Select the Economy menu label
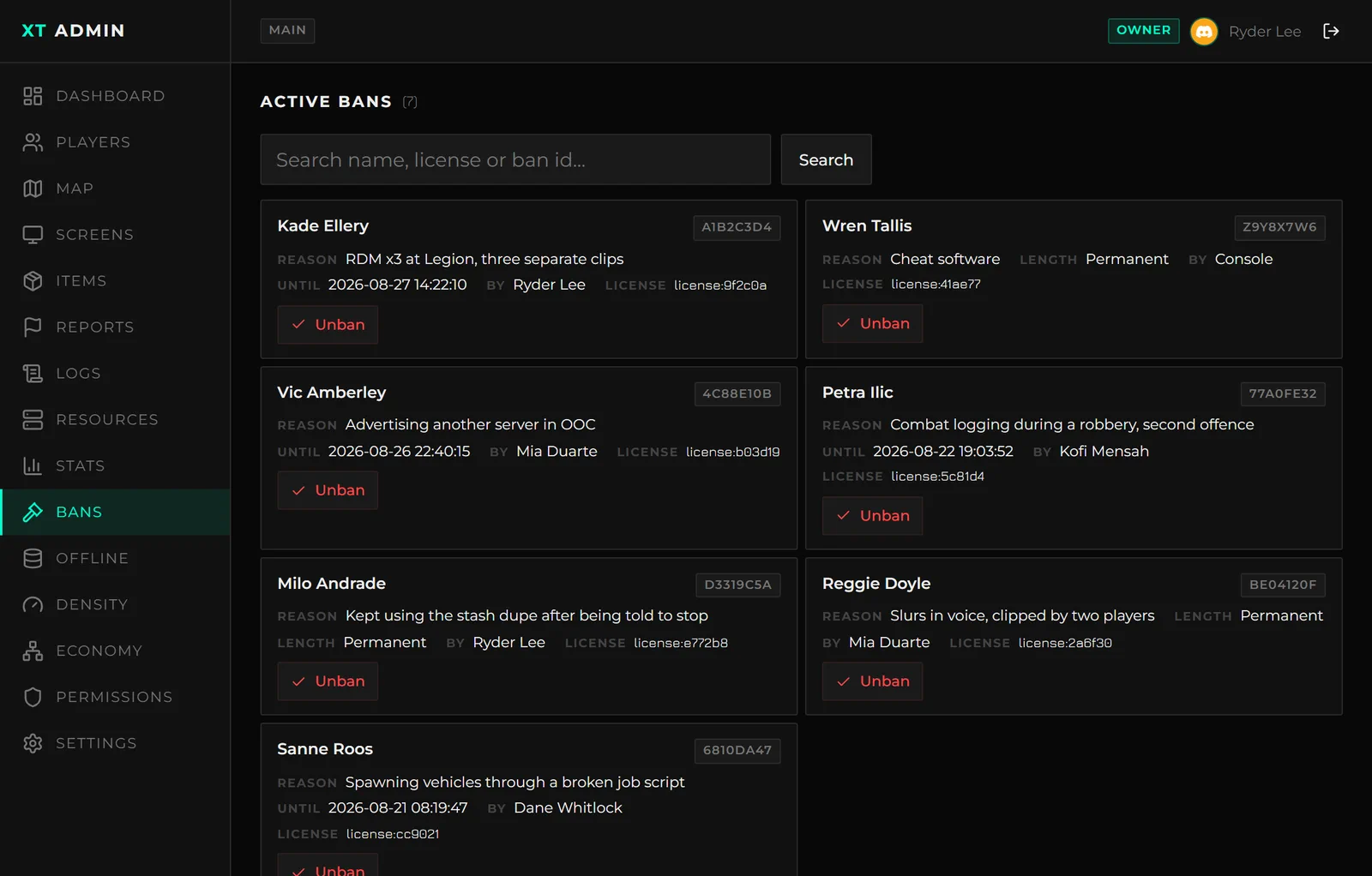Image resolution: width=1372 pixels, height=876 pixels. tap(99, 651)
